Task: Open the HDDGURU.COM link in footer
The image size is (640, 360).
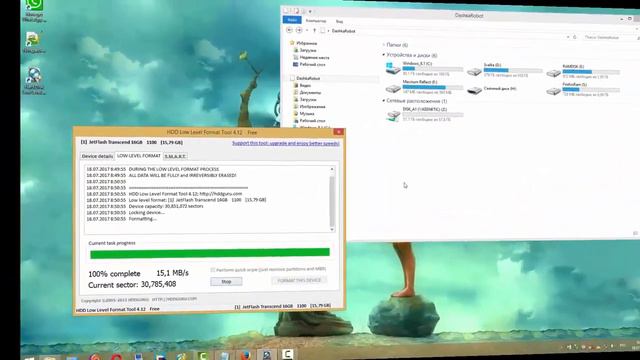Action: coord(174,299)
